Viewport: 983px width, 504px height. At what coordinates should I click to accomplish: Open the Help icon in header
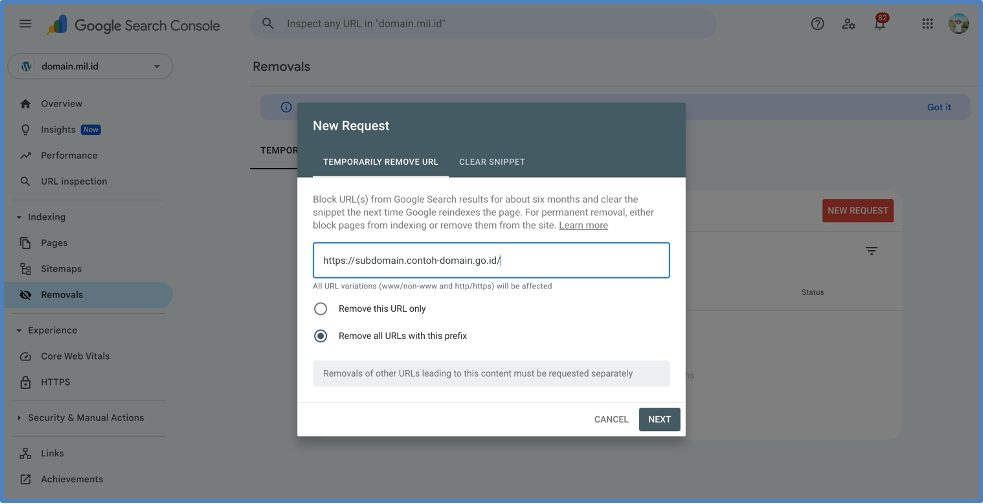coord(817,24)
